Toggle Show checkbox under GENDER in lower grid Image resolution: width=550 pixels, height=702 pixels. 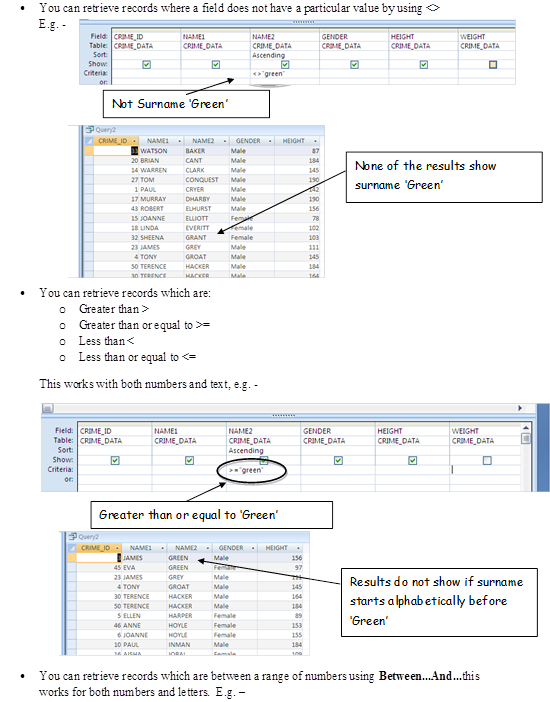(338, 460)
